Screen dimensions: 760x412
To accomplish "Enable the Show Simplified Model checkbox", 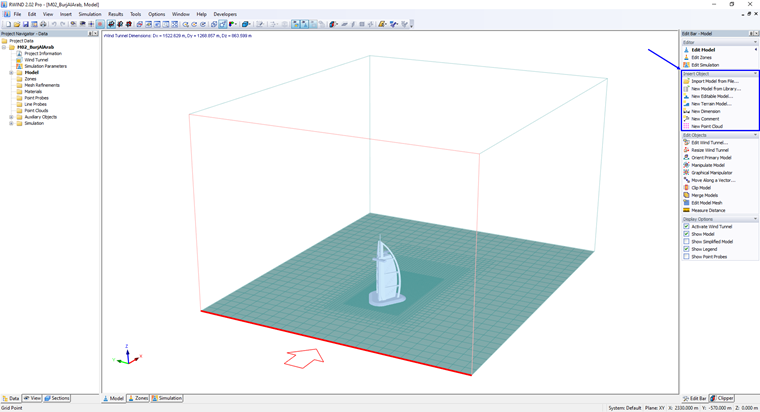I will click(686, 241).
